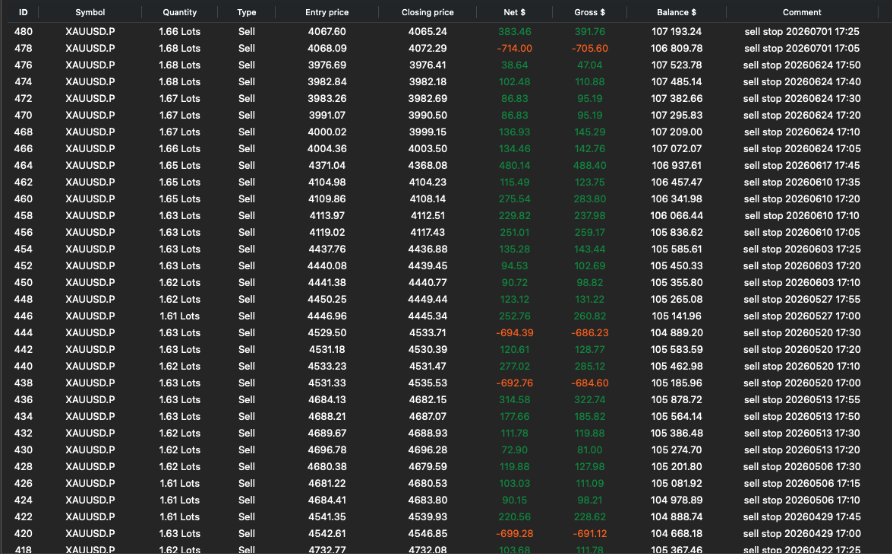The height and width of the screenshot is (554, 892).
Task: Click balance 105 878.72
Action: 676,400
